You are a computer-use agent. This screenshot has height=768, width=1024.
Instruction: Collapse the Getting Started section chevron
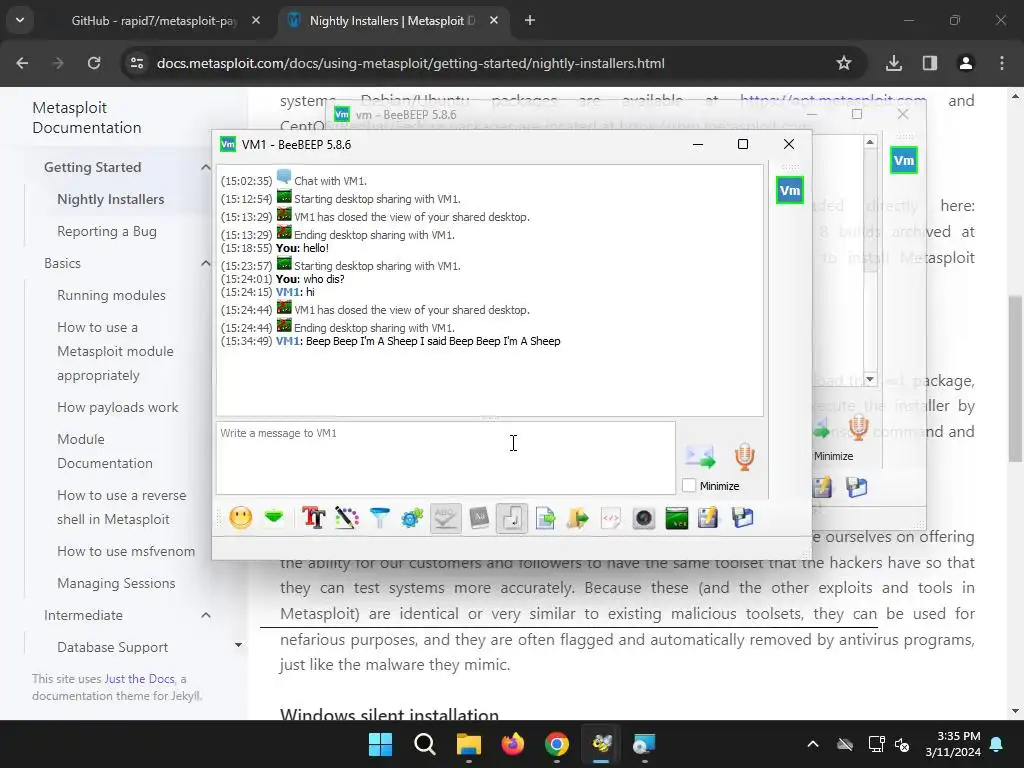tap(206, 167)
